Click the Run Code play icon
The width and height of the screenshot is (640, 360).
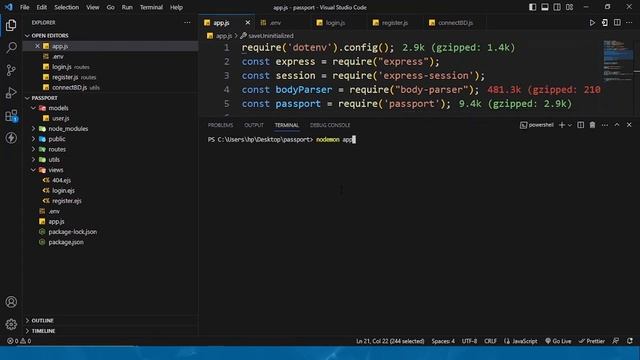click(592, 23)
